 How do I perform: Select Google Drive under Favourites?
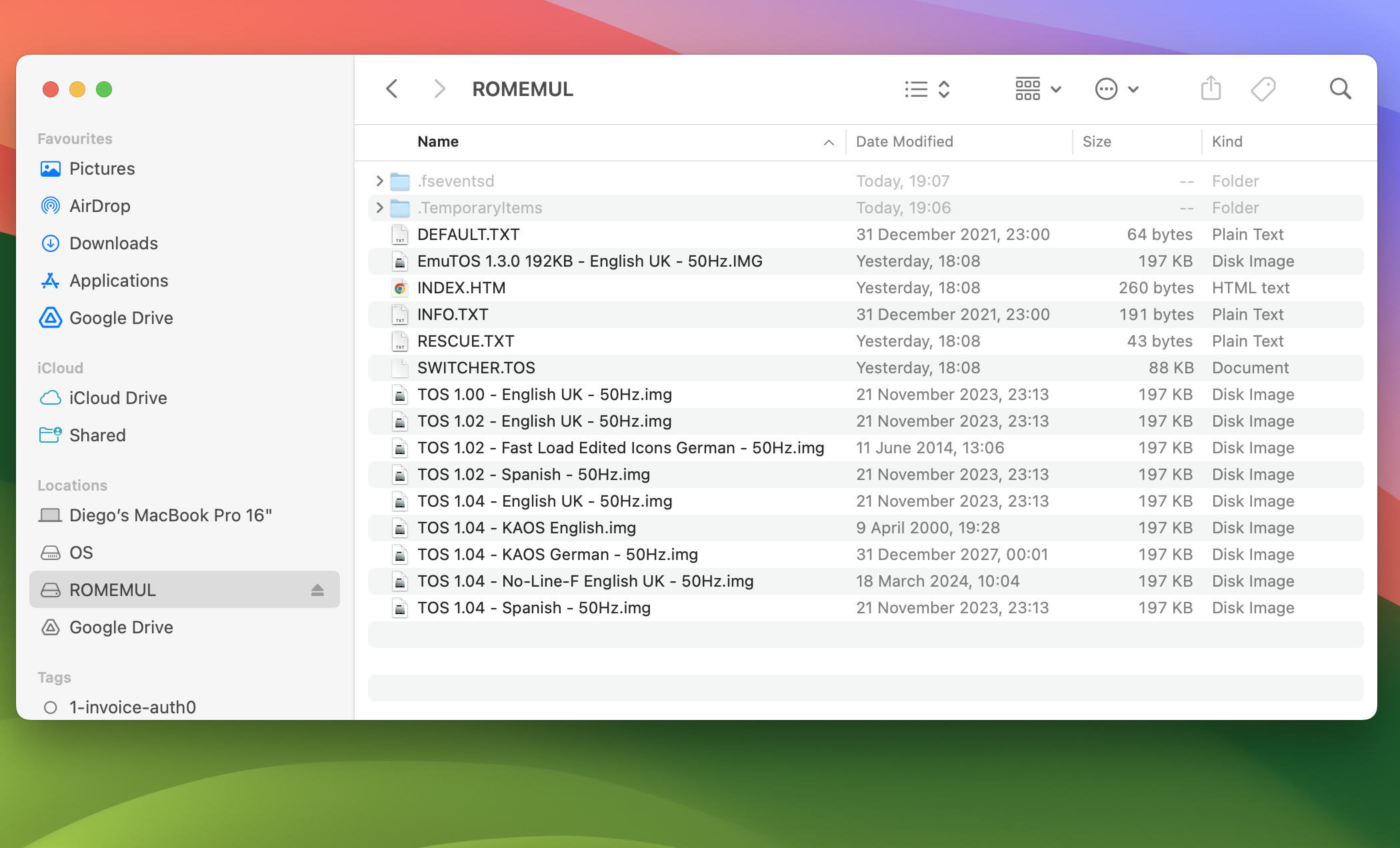click(121, 318)
